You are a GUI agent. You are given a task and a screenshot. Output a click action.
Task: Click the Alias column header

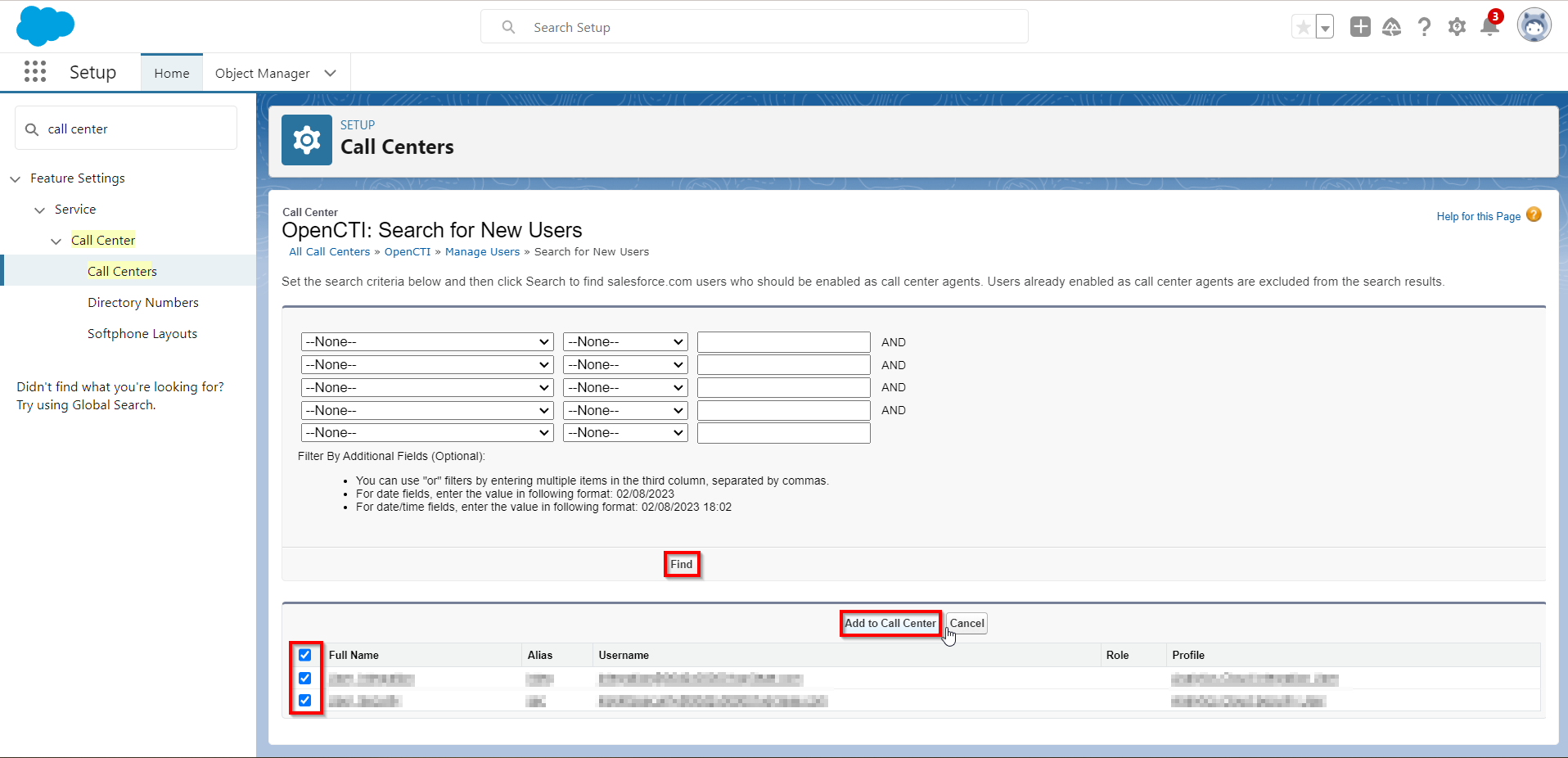(x=540, y=655)
